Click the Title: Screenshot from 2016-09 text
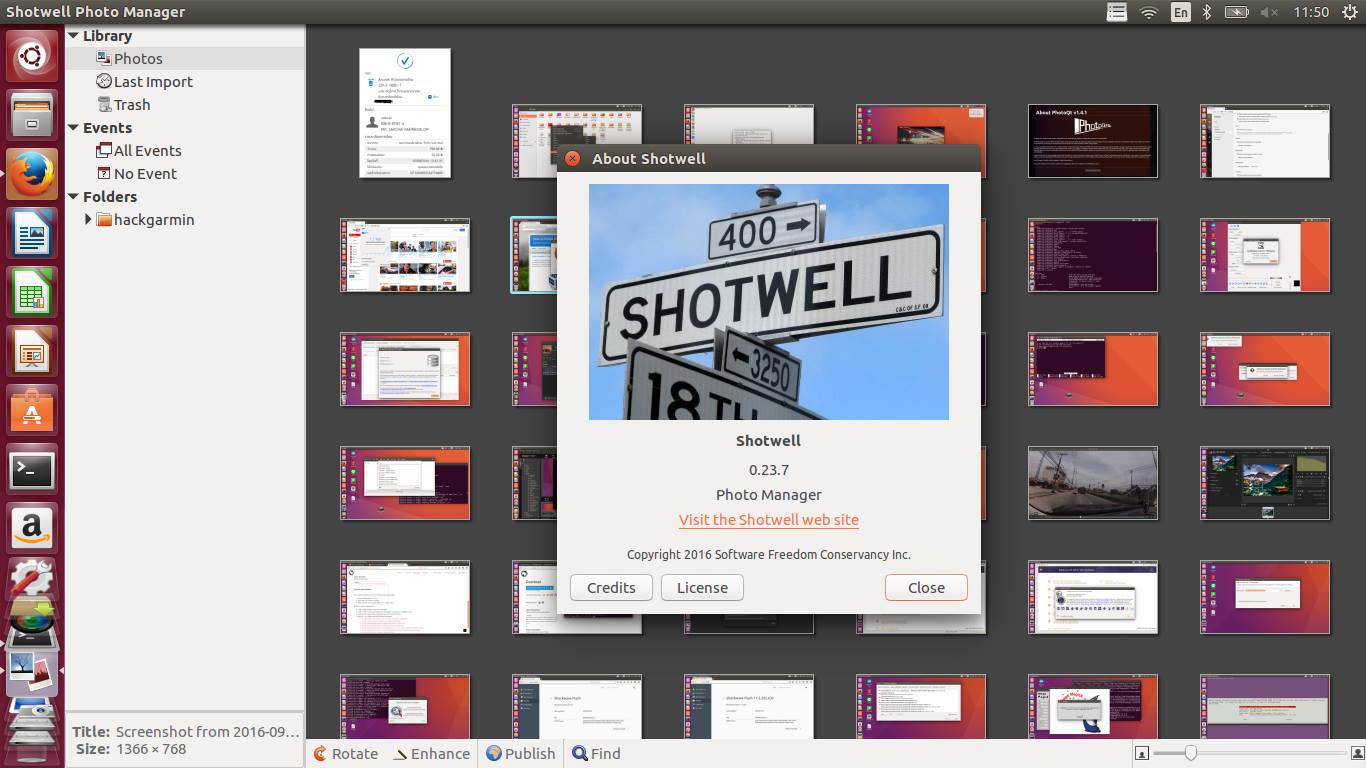Viewport: 1366px width, 768px height. pos(186,732)
